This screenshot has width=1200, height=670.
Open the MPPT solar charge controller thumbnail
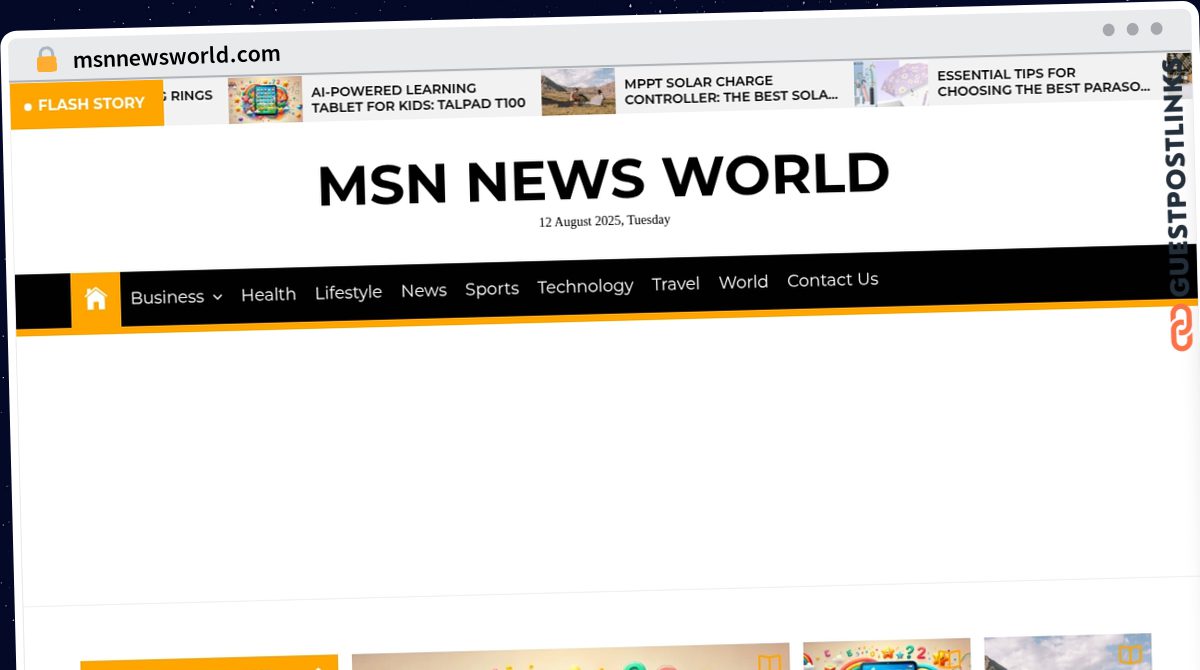(x=578, y=92)
